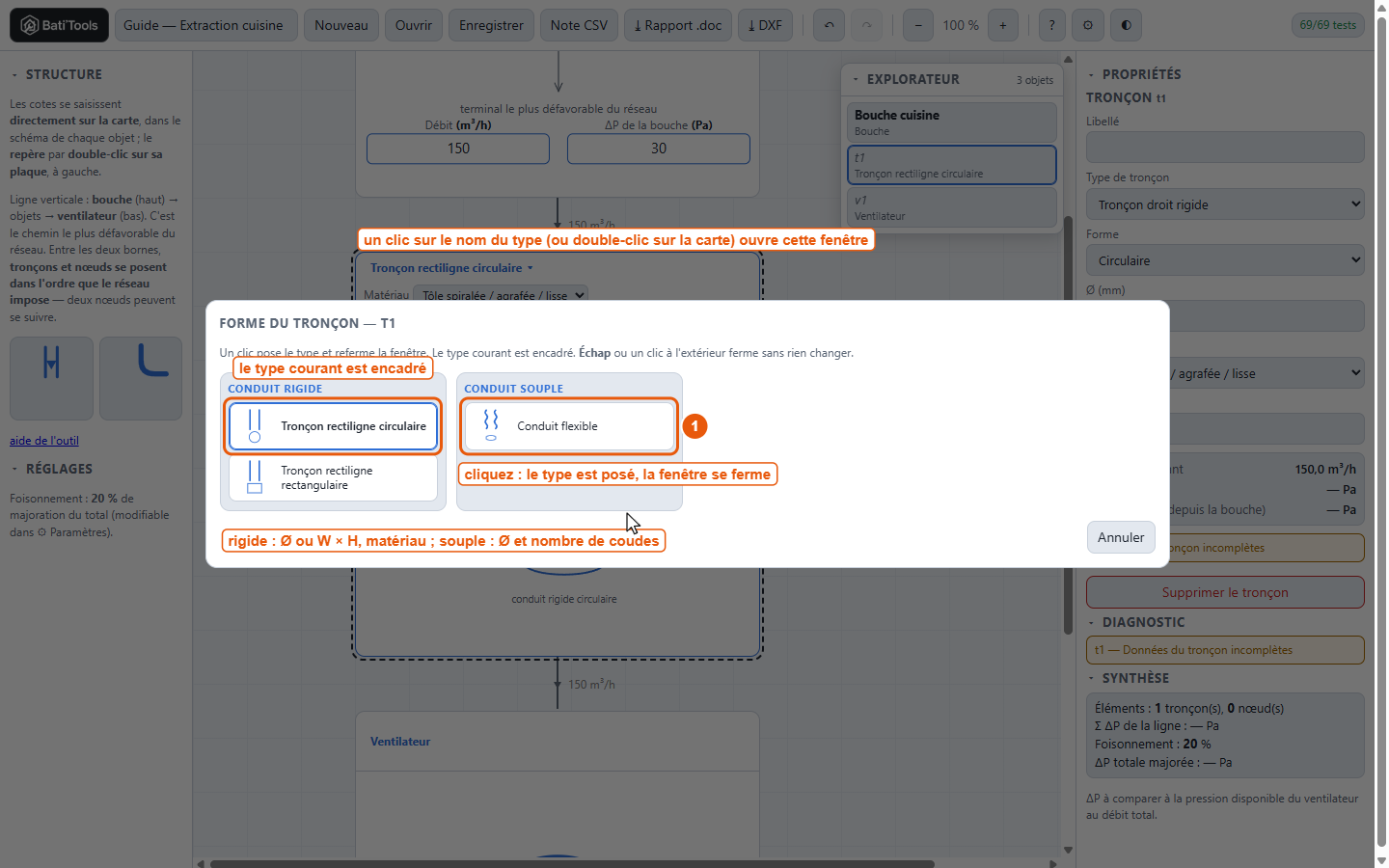Click the Bati'Tools logo
1389x868 pixels.
[x=59, y=25]
